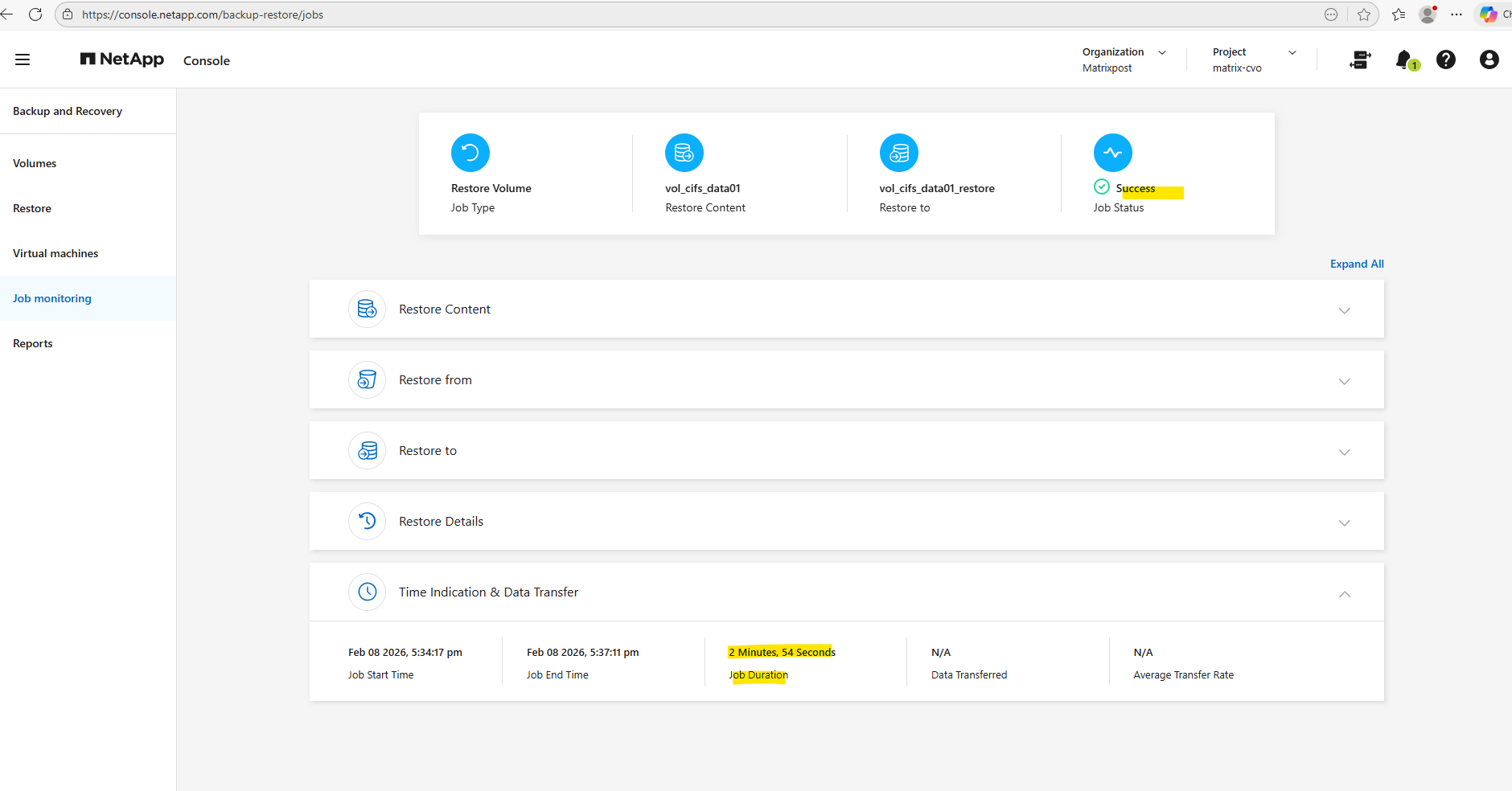1512x791 pixels.
Task: Open the user account profile icon
Action: coord(1489,59)
